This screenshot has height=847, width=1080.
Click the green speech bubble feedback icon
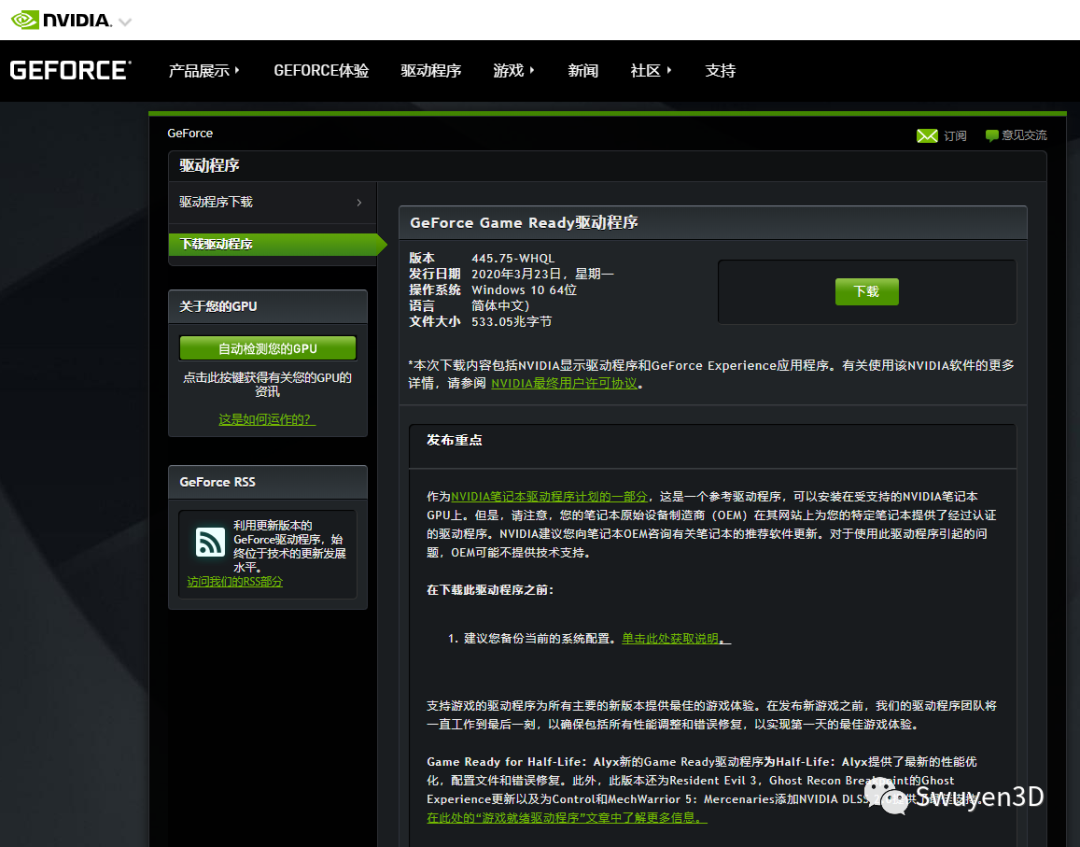pyautogui.click(x=992, y=136)
